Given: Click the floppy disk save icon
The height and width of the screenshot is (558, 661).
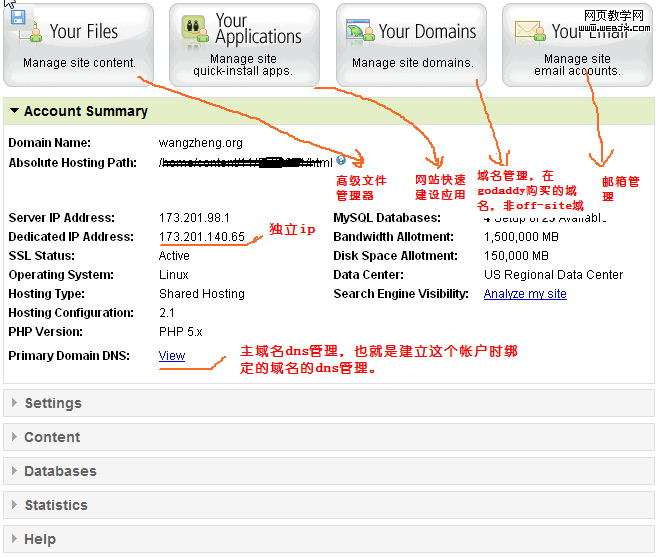Looking at the screenshot, I should point(18,15).
